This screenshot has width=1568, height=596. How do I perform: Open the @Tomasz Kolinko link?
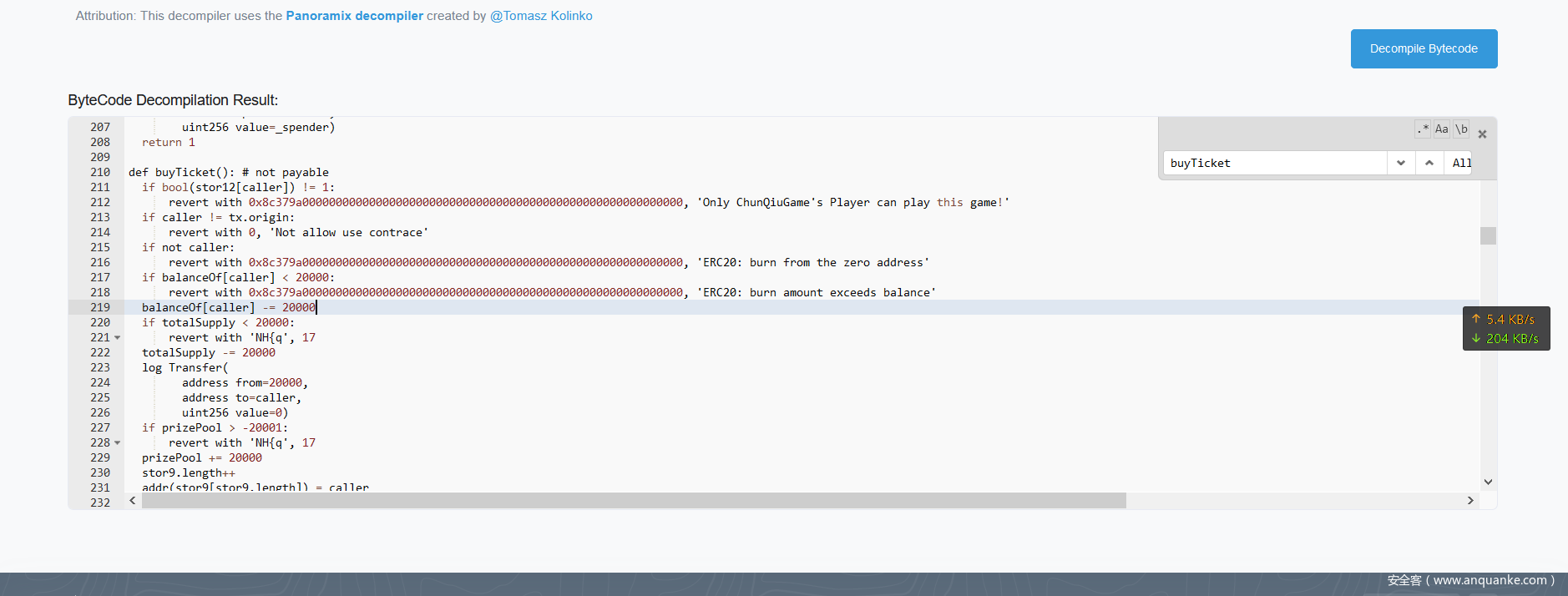(x=541, y=16)
